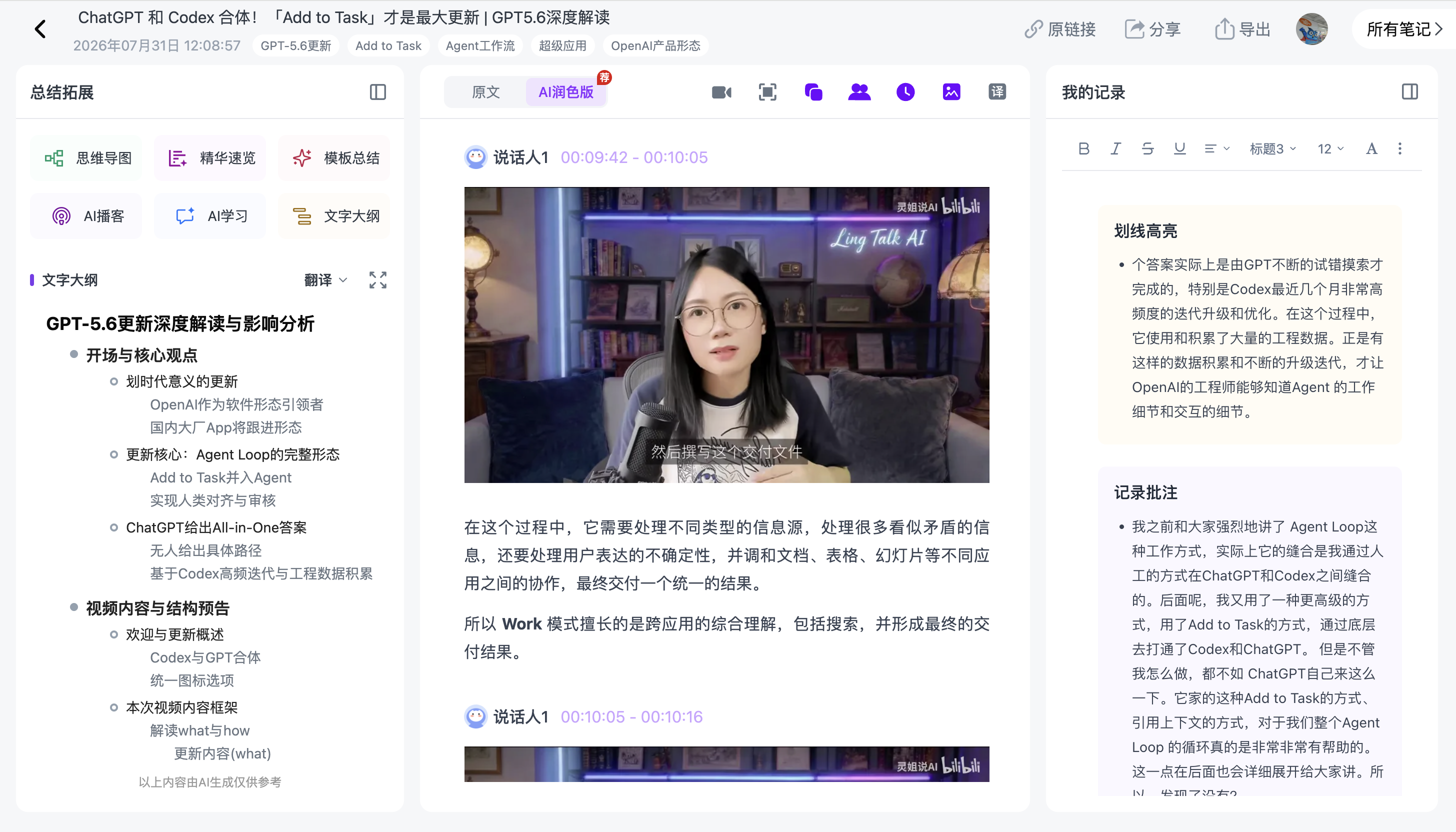1456x832 pixels.
Task: Select the OpenAI产品形态 tag
Action: (x=655, y=45)
